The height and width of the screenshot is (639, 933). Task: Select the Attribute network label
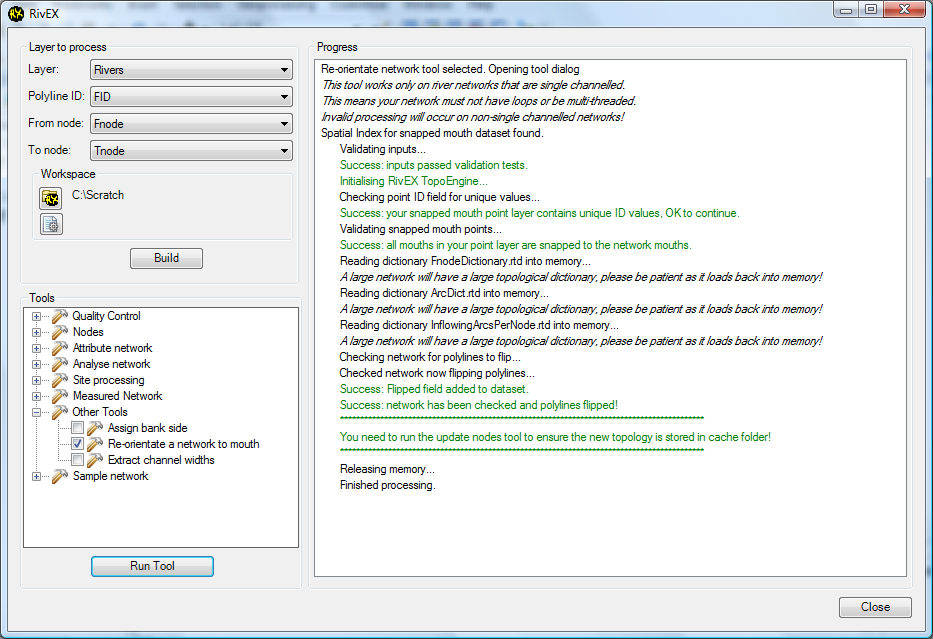tap(112, 348)
